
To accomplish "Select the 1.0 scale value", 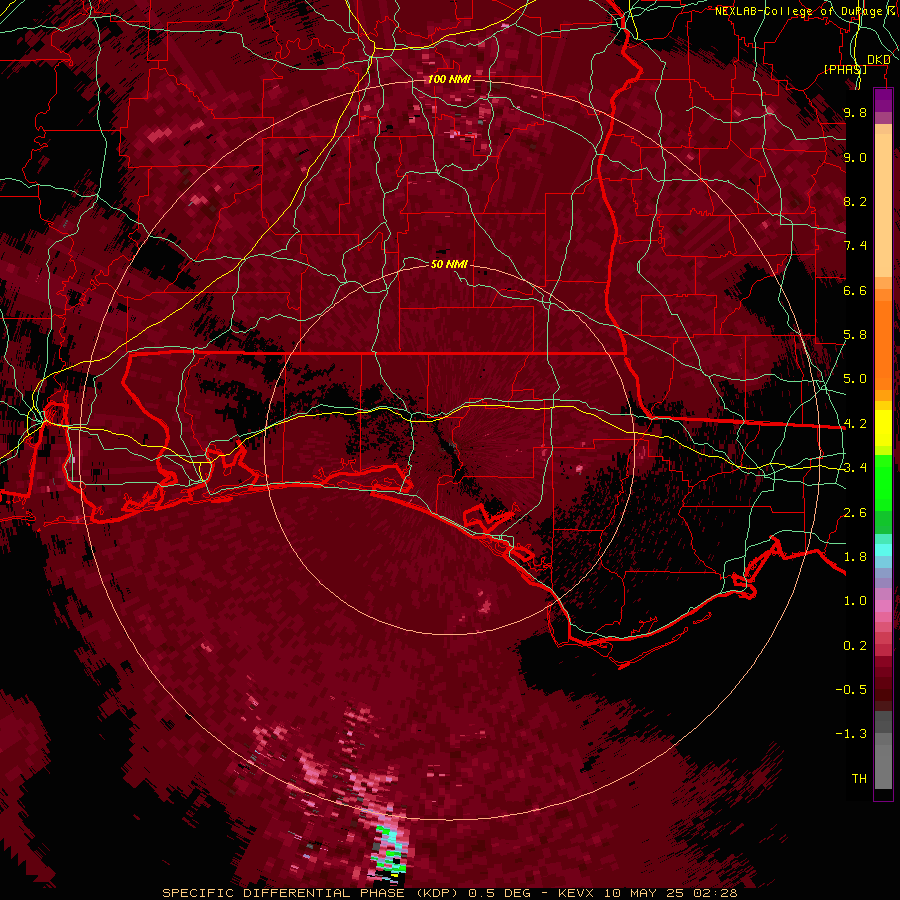I will [x=855, y=601].
